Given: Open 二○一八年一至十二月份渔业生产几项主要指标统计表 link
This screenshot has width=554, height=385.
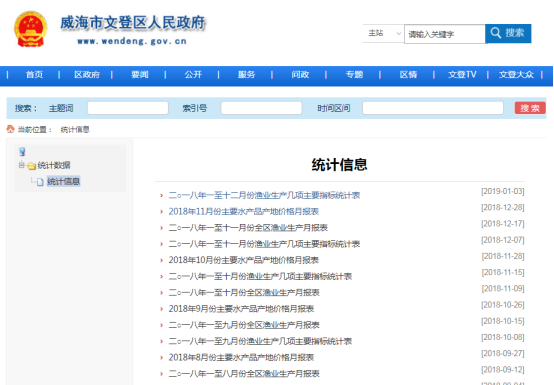Looking at the screenshot, I should coord(264,195).
